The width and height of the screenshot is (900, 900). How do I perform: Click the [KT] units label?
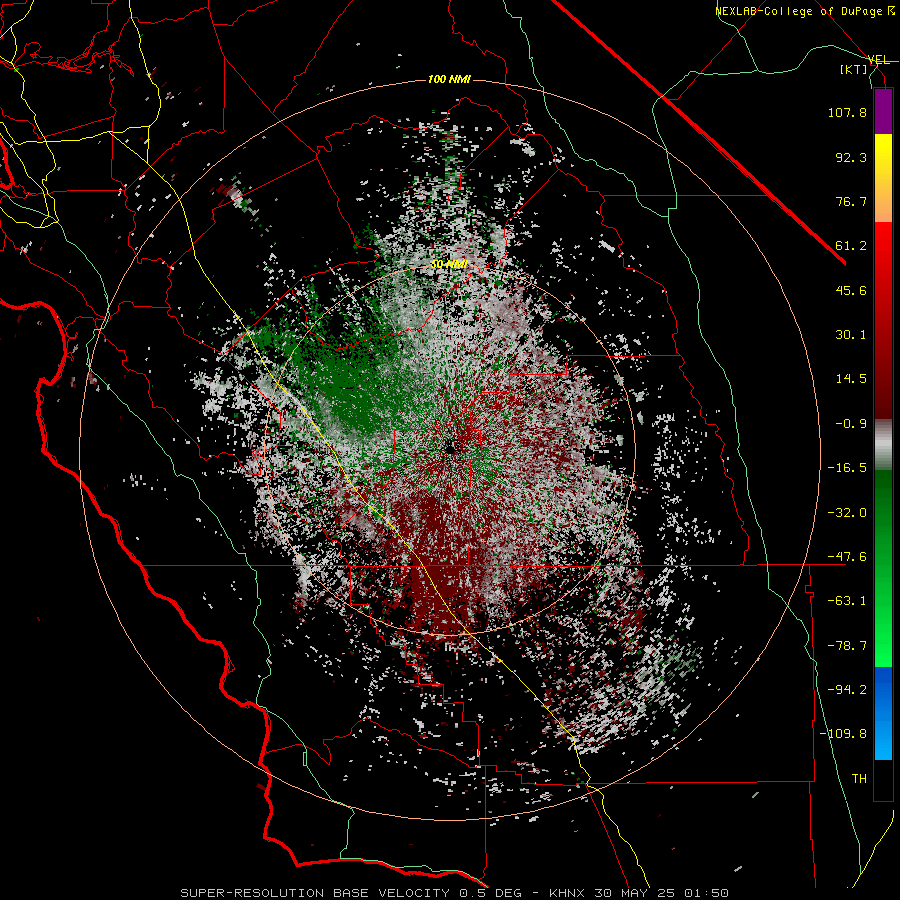(x=854, y=69)
